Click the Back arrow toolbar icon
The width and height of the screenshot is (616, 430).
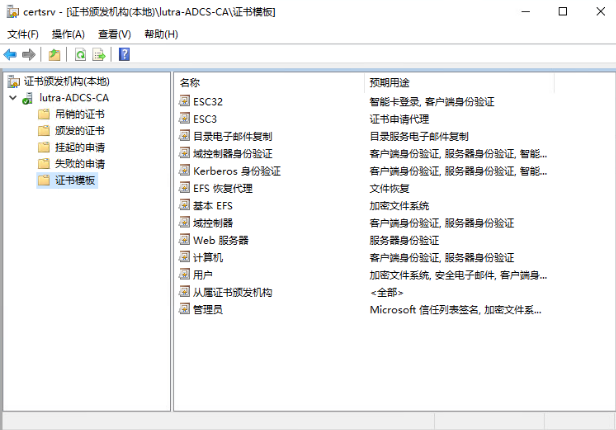pos(10,55)
